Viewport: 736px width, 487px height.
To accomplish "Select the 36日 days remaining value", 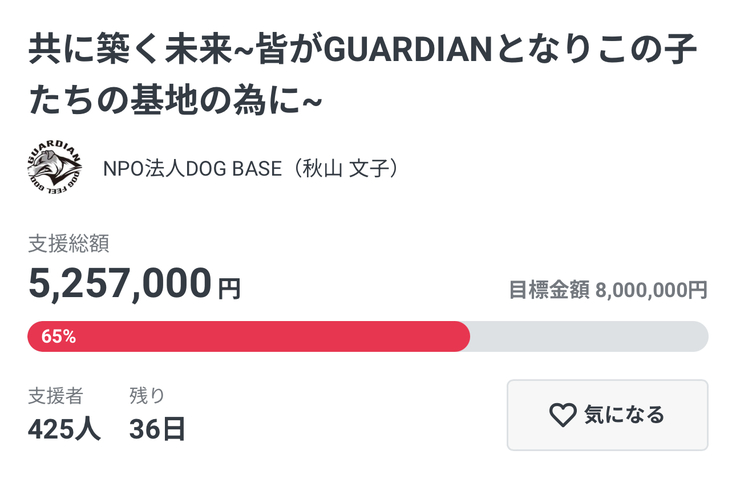I will (157, 429).
